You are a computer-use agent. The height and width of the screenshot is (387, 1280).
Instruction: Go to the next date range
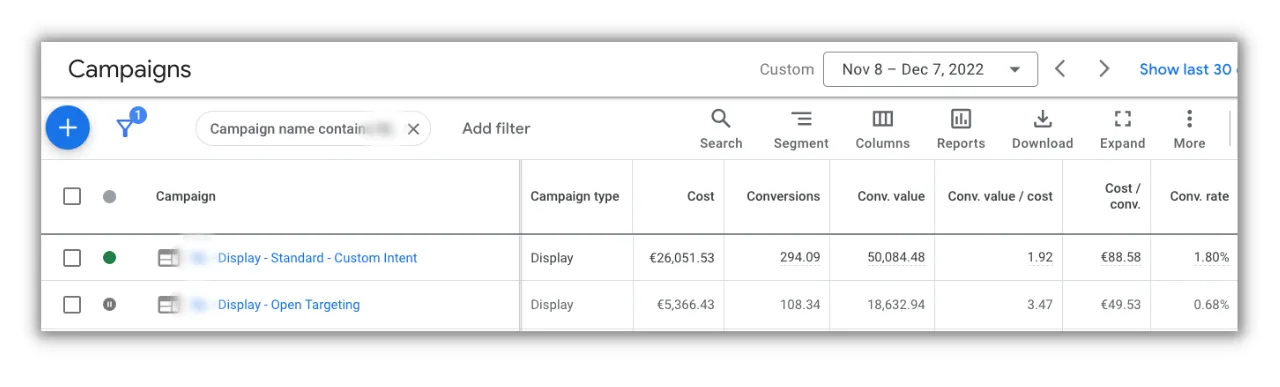[1104, 69]
